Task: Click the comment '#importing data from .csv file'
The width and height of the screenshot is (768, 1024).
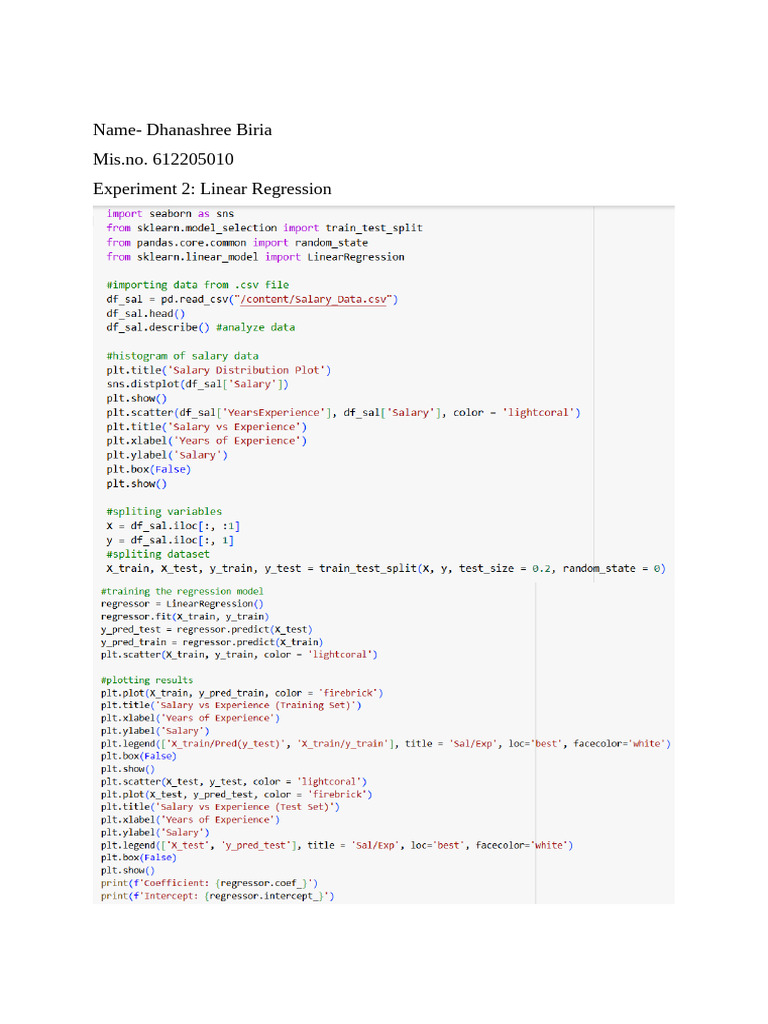Action: pyautogui.click(x=198, y=285)
